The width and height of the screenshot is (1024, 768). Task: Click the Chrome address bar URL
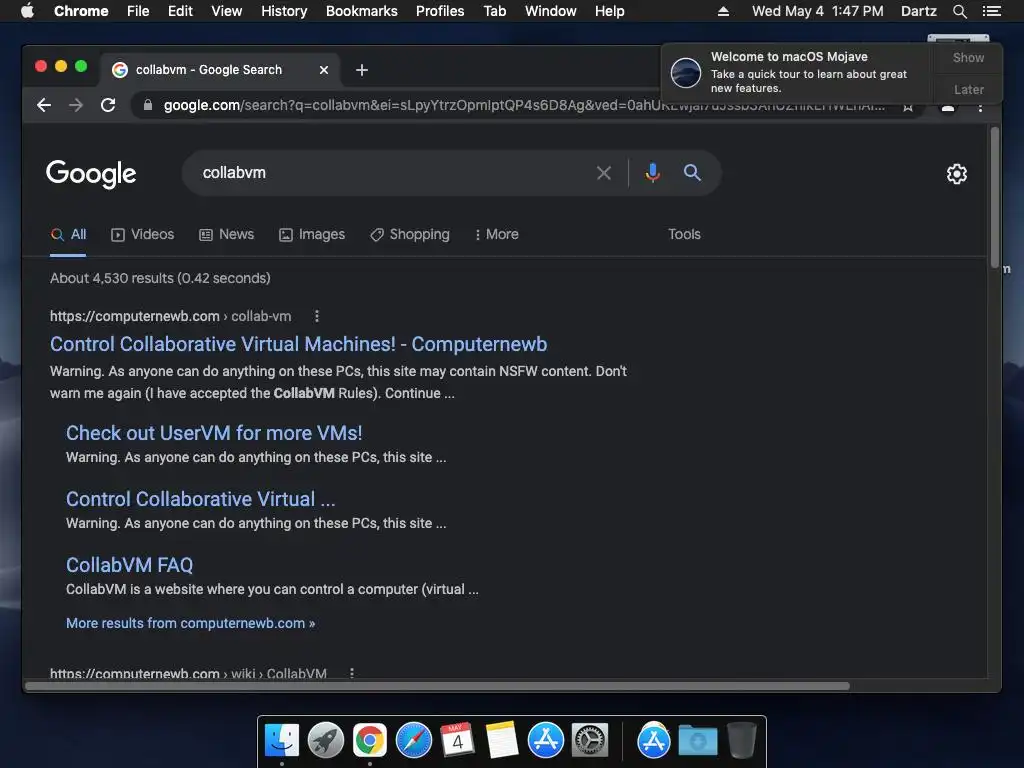click(x=524, y=105)
